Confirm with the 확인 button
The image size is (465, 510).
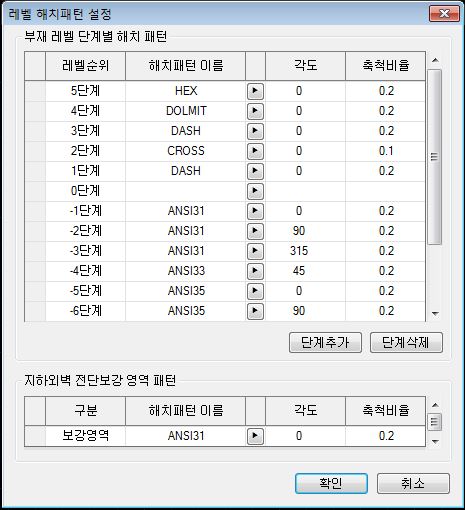[331, 483]
